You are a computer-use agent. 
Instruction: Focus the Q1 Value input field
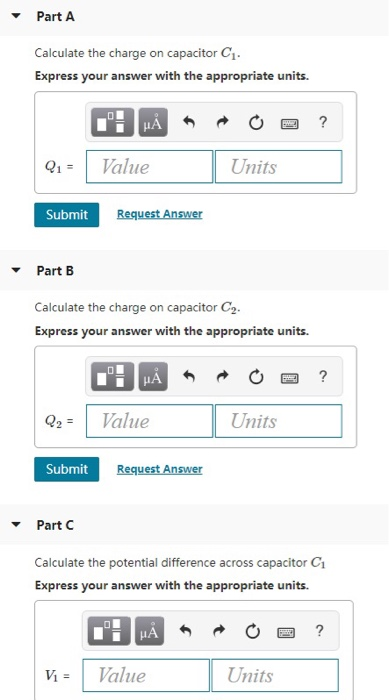click(149, 167)
